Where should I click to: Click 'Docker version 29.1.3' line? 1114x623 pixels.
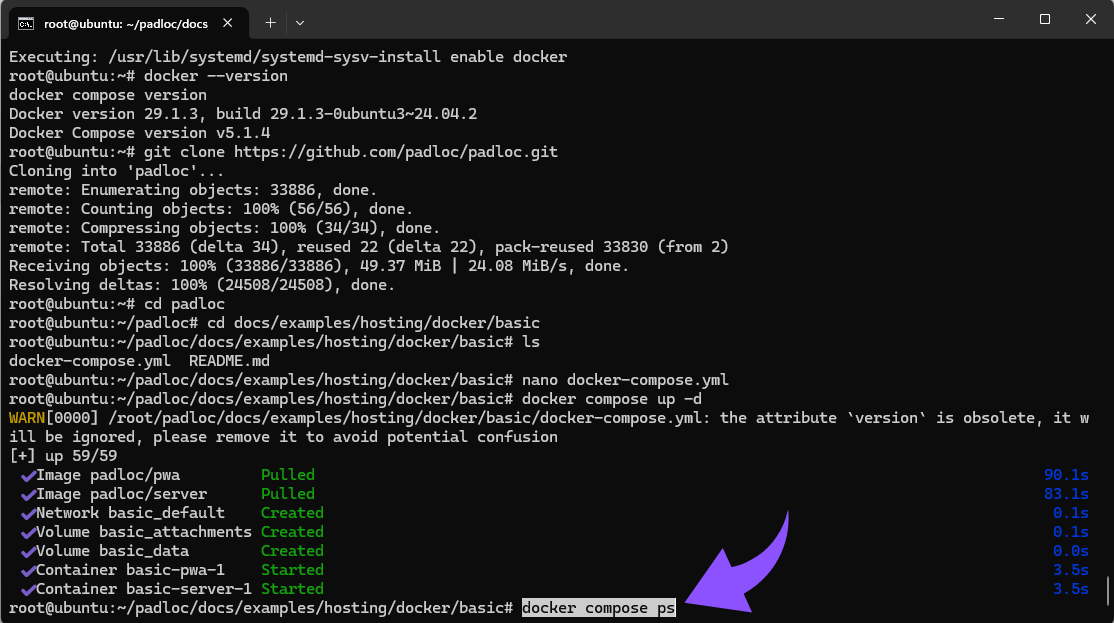[243, 114]
